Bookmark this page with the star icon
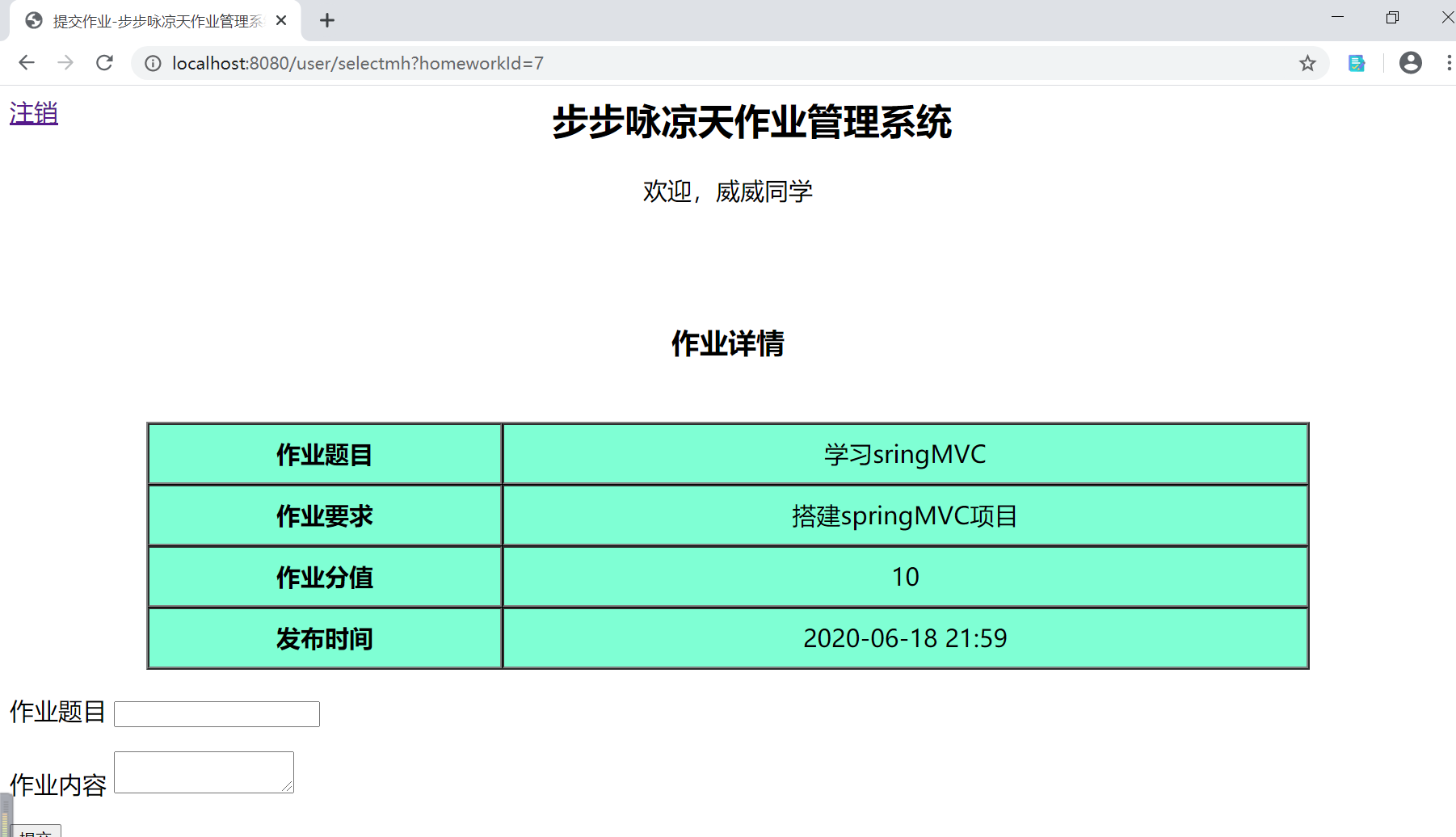1456x837 pixels. click(x=1307, y=63)
